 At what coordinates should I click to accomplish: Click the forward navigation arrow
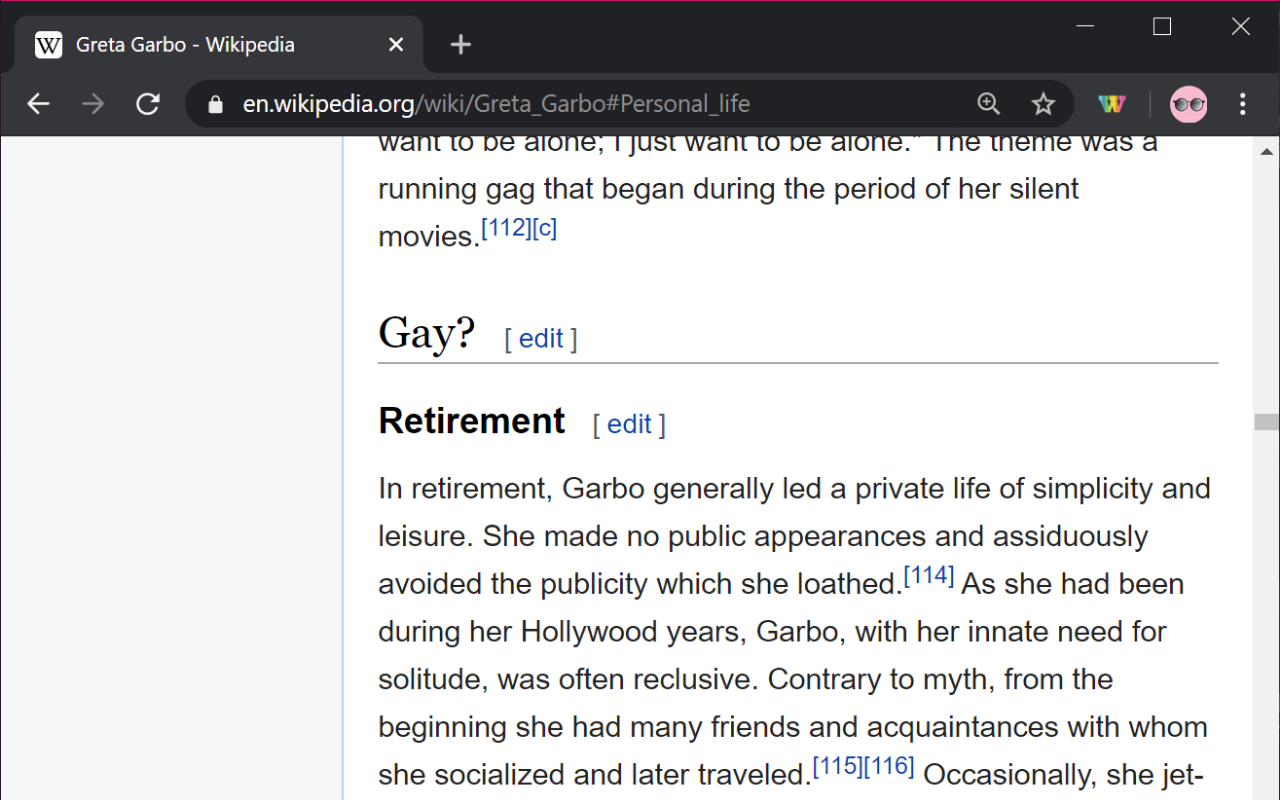[93, 103]
